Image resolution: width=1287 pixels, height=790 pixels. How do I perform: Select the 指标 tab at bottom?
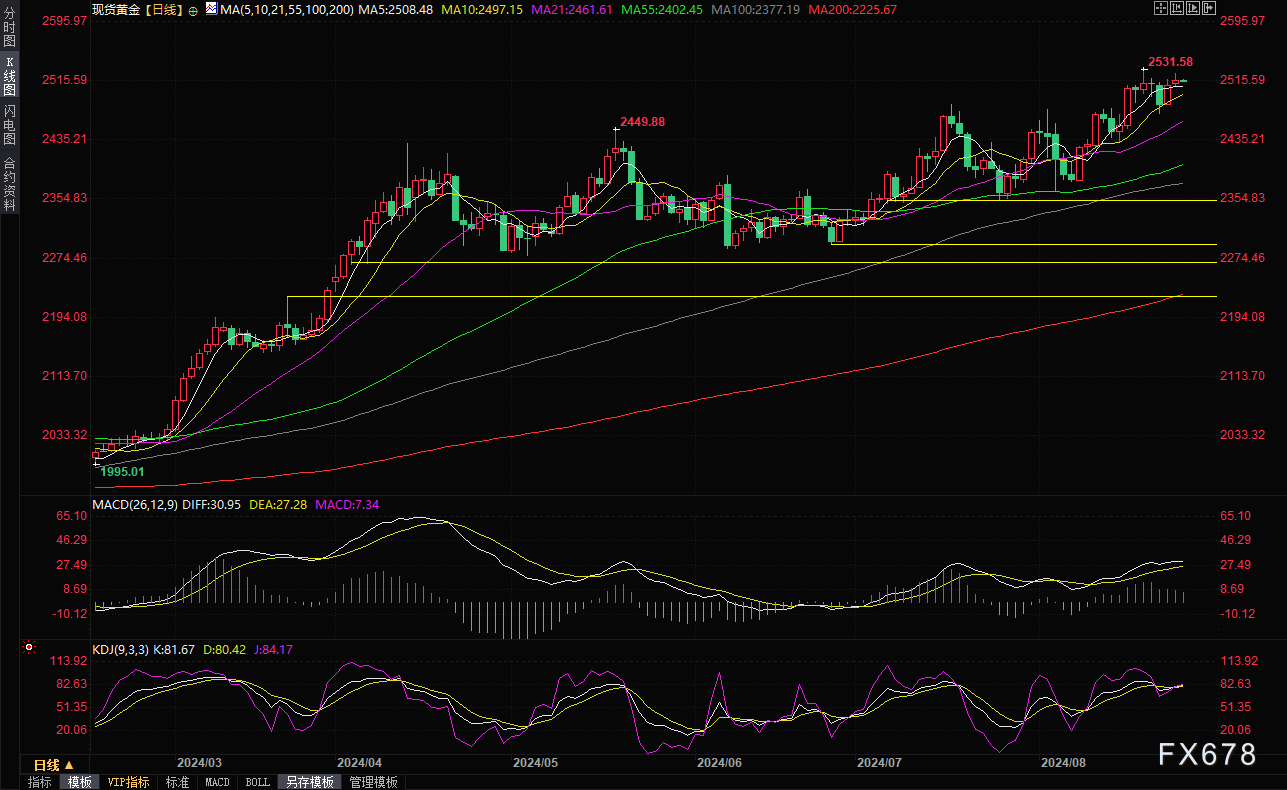[40, 782]
